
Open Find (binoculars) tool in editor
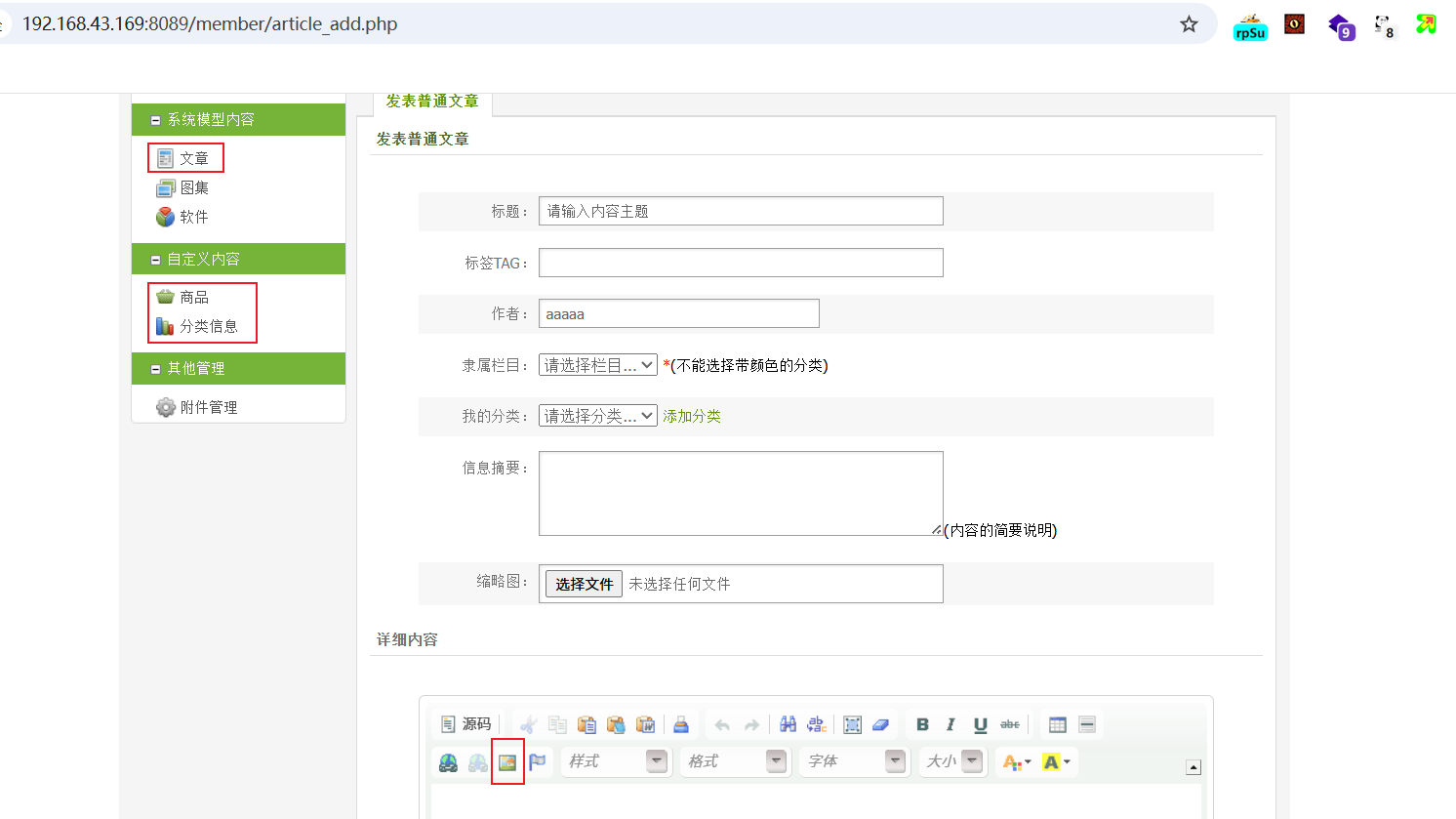click(x=788, y=724)
